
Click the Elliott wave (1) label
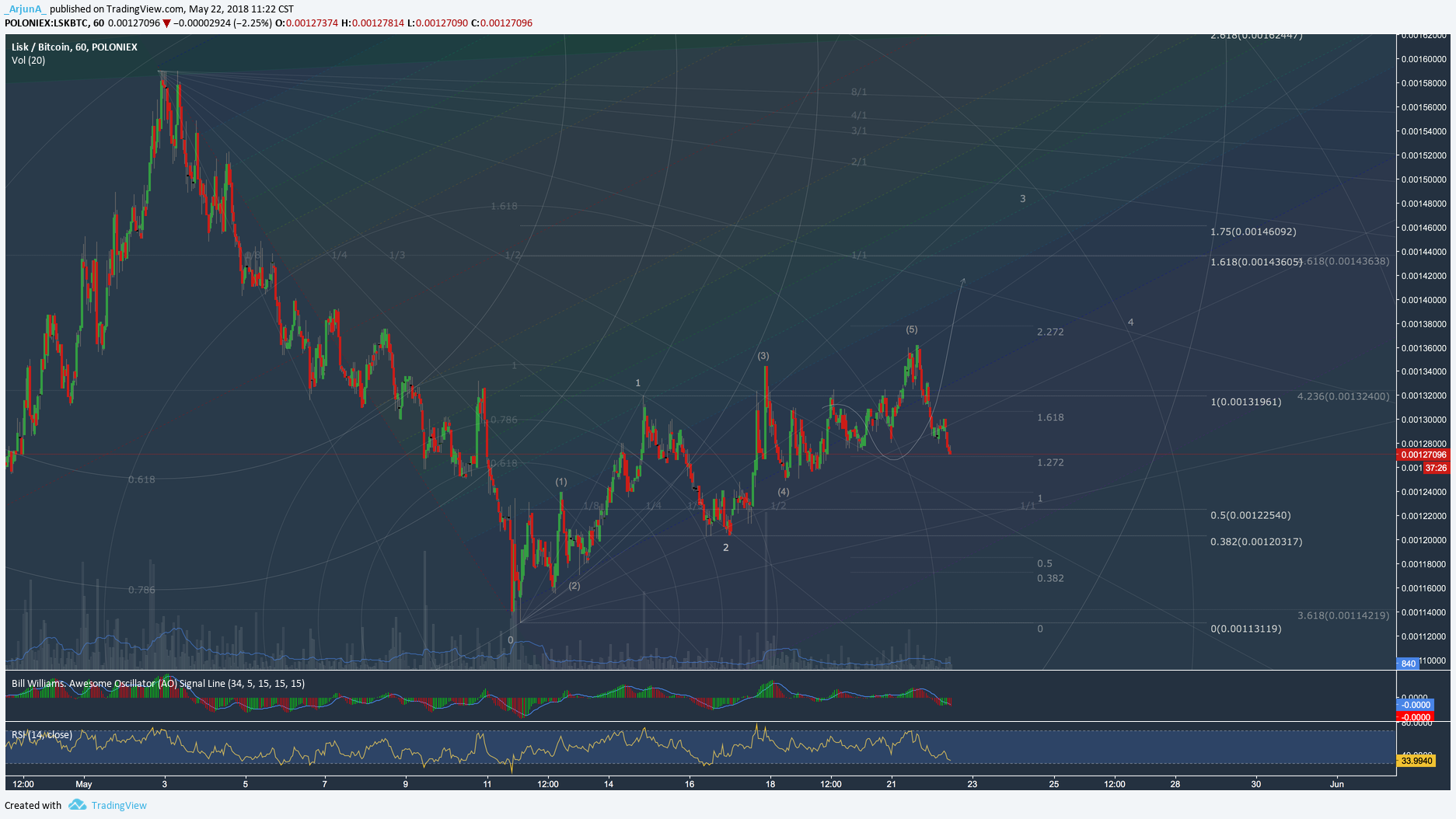pyautogui.click(x=561, y=482)
